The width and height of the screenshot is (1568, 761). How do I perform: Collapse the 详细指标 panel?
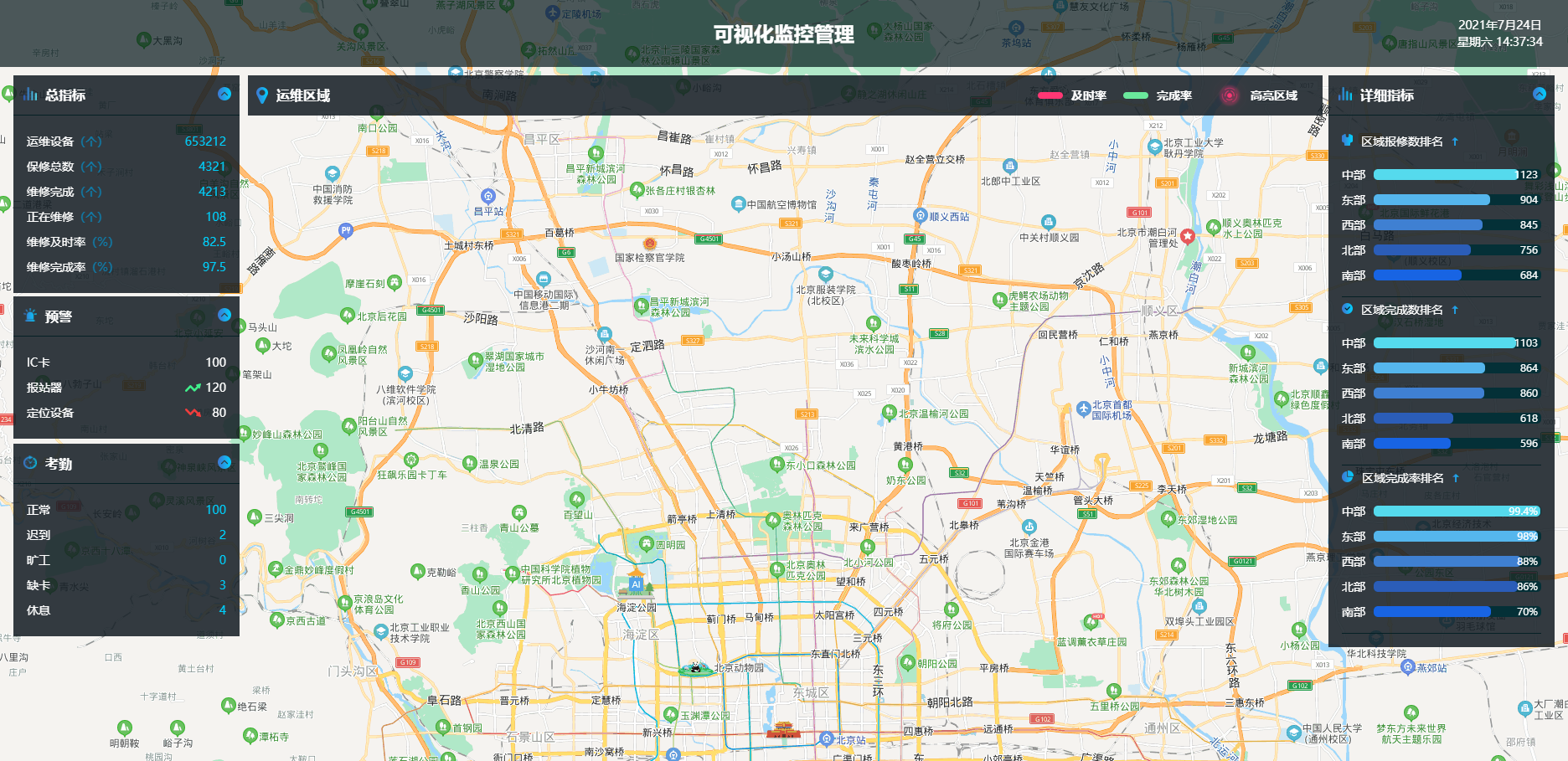tap(1540, 94)
